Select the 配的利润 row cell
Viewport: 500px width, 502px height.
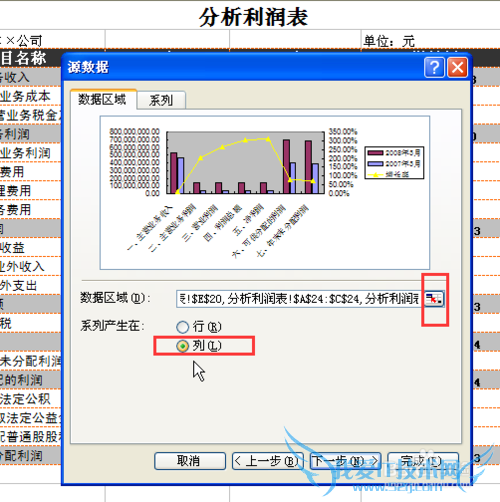click(31, 380)
